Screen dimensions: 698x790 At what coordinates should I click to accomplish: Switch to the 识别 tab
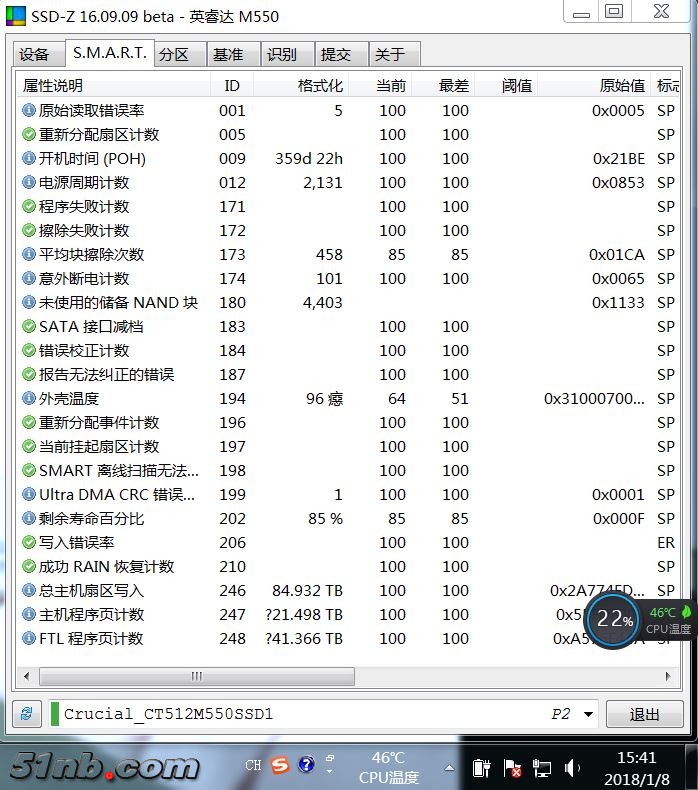tap(288, 54)
